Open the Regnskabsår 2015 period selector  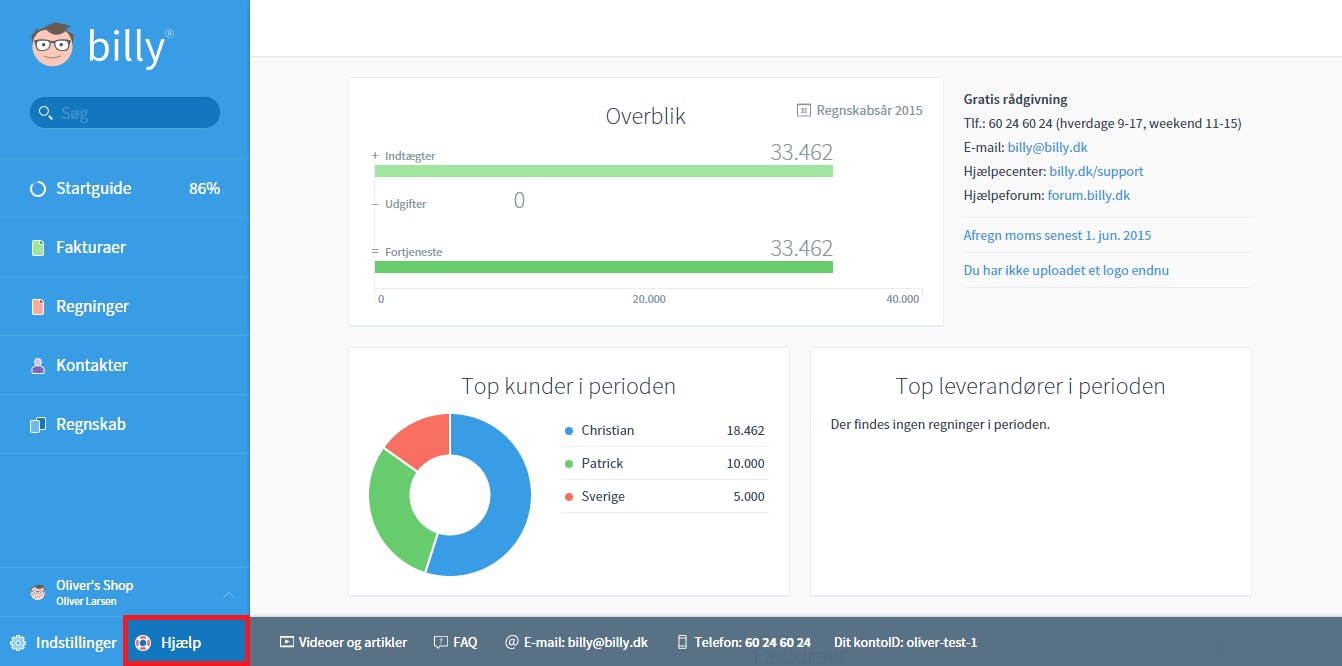[x=860, y=110]
